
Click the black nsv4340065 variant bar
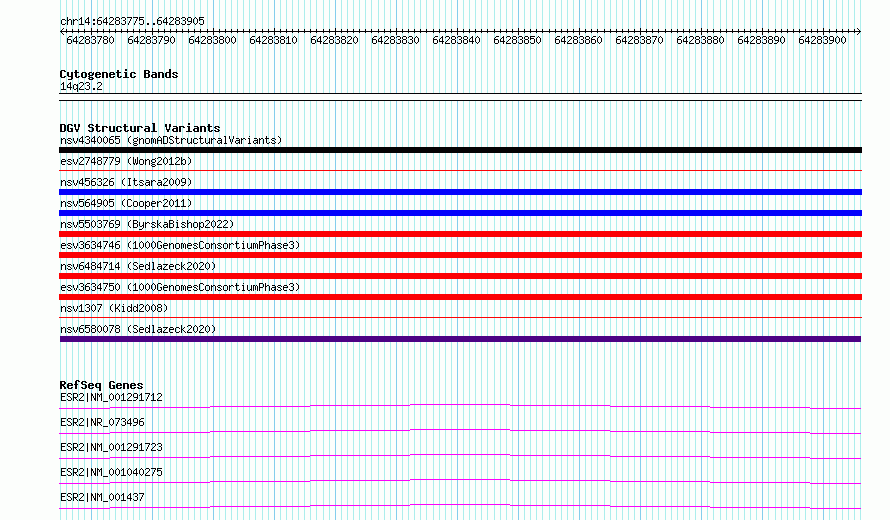(460, 150)
